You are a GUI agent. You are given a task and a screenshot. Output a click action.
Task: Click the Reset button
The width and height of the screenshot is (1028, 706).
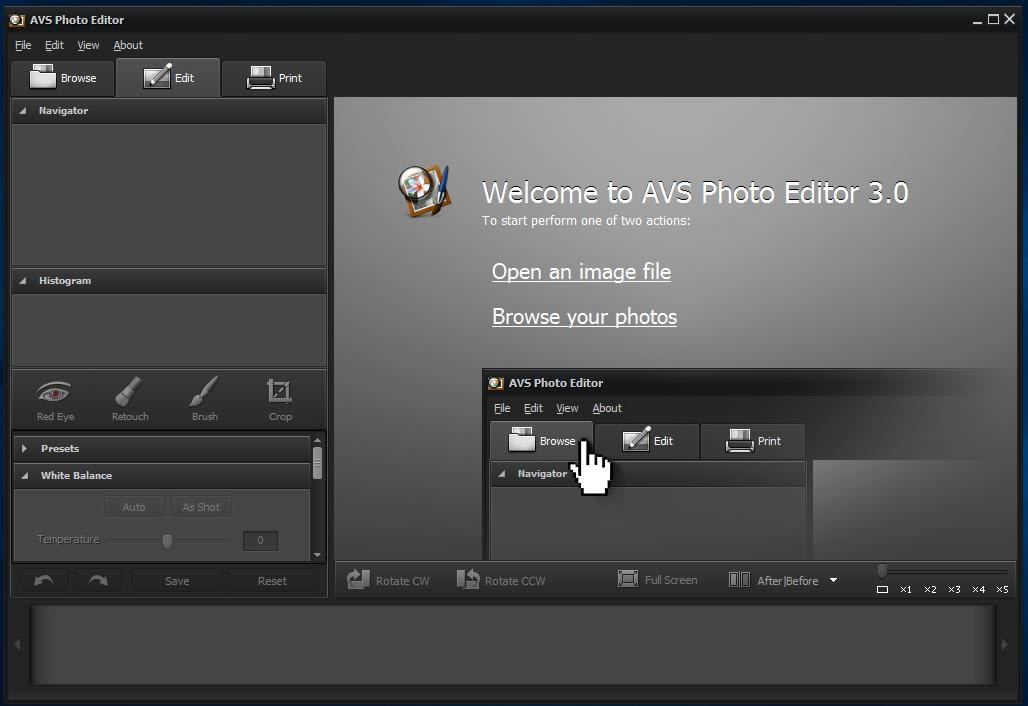tap(272, 581)
